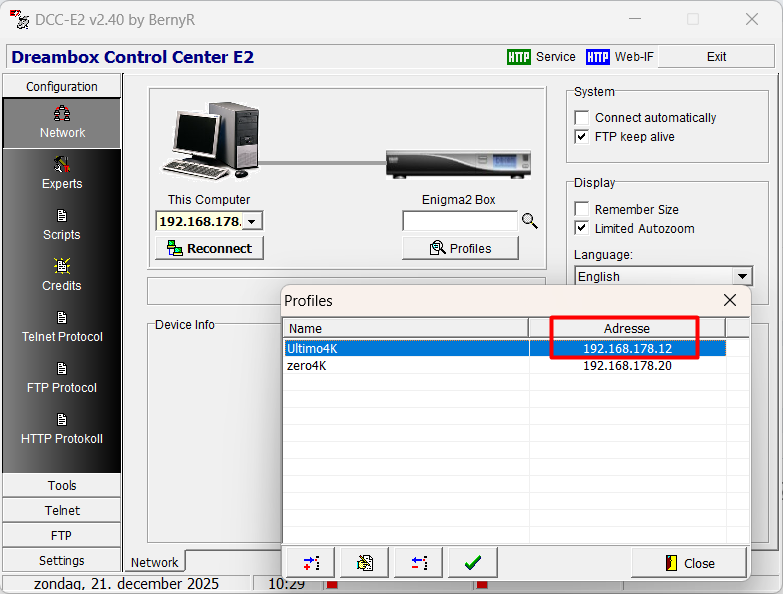Viewport: 783px width, 594px height.
Task: Open the Network configuration section
Action: (62, 123)
